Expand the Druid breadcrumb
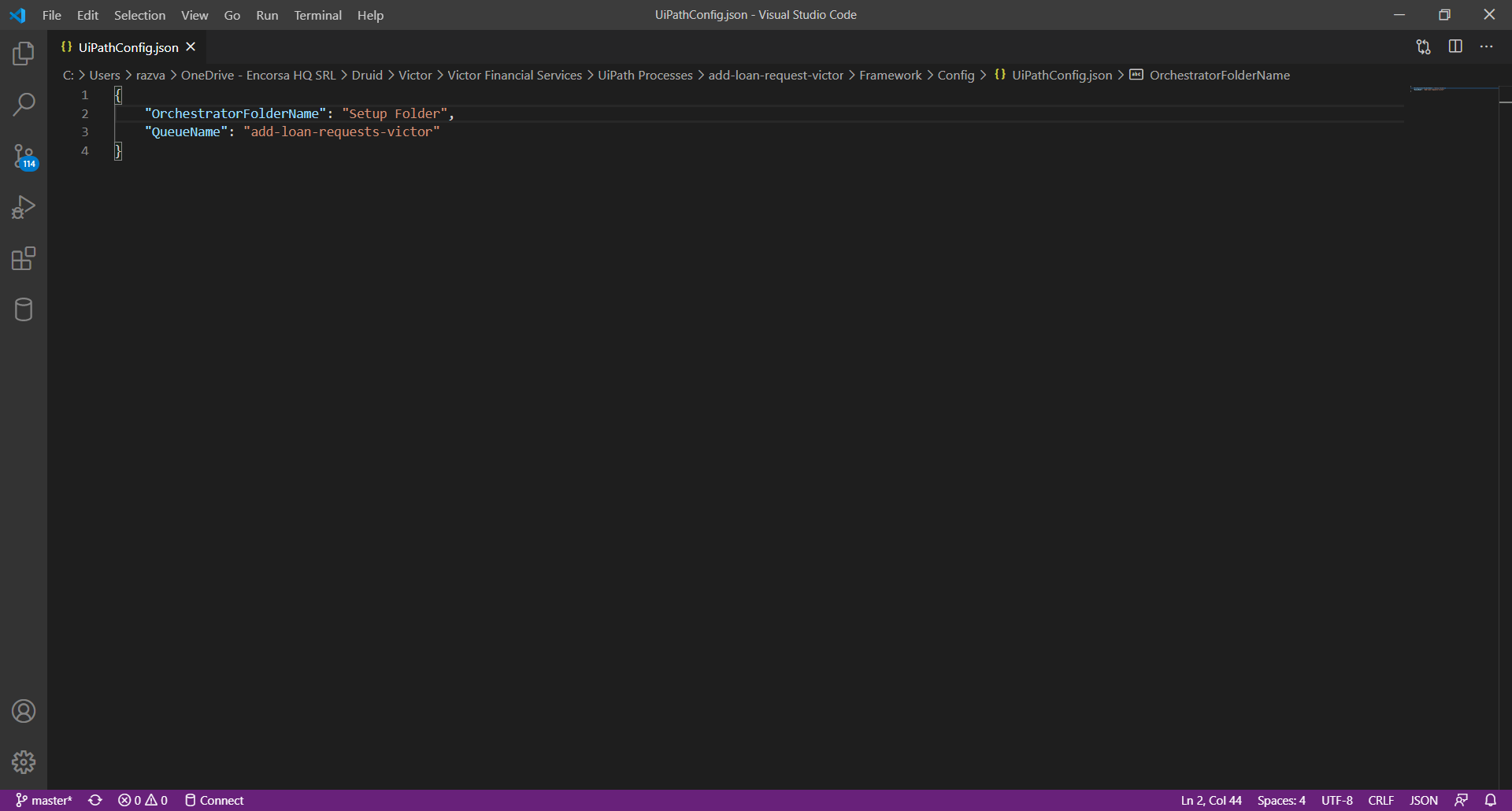 (x=367, y=75)
